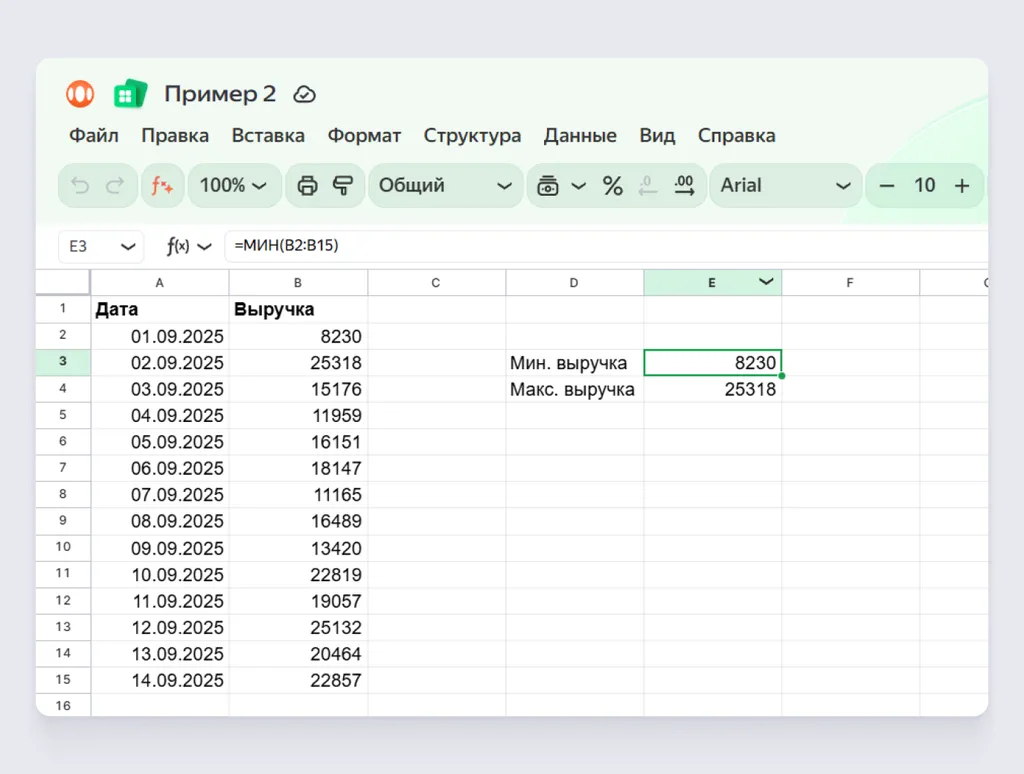Increase font size with plus button
This screenshot has height=774, width=1024.
962,186
